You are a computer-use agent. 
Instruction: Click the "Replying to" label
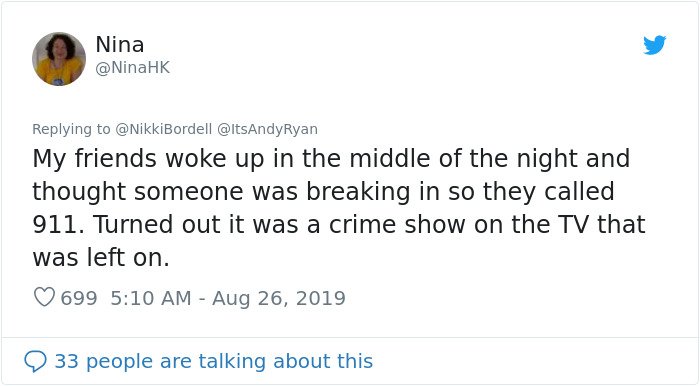(71, 129)
